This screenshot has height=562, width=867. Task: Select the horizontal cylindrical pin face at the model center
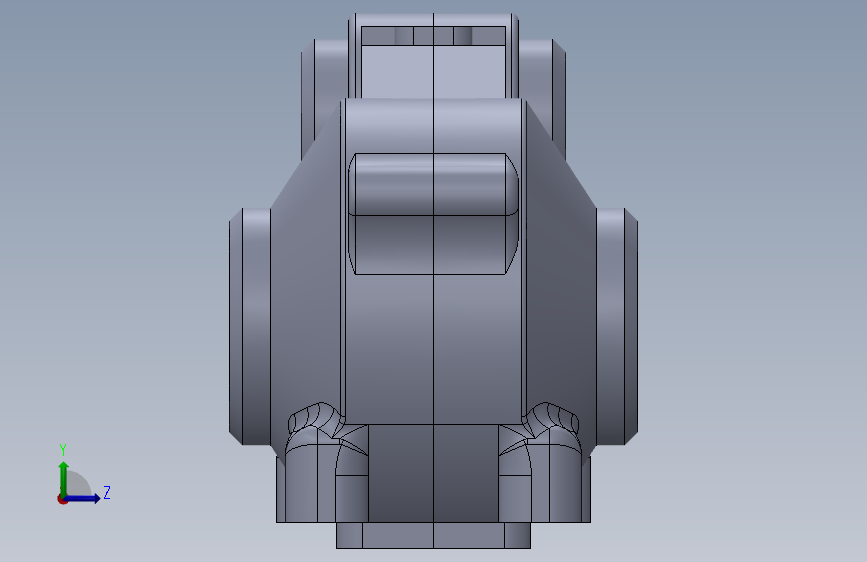[x=434, y=184]
